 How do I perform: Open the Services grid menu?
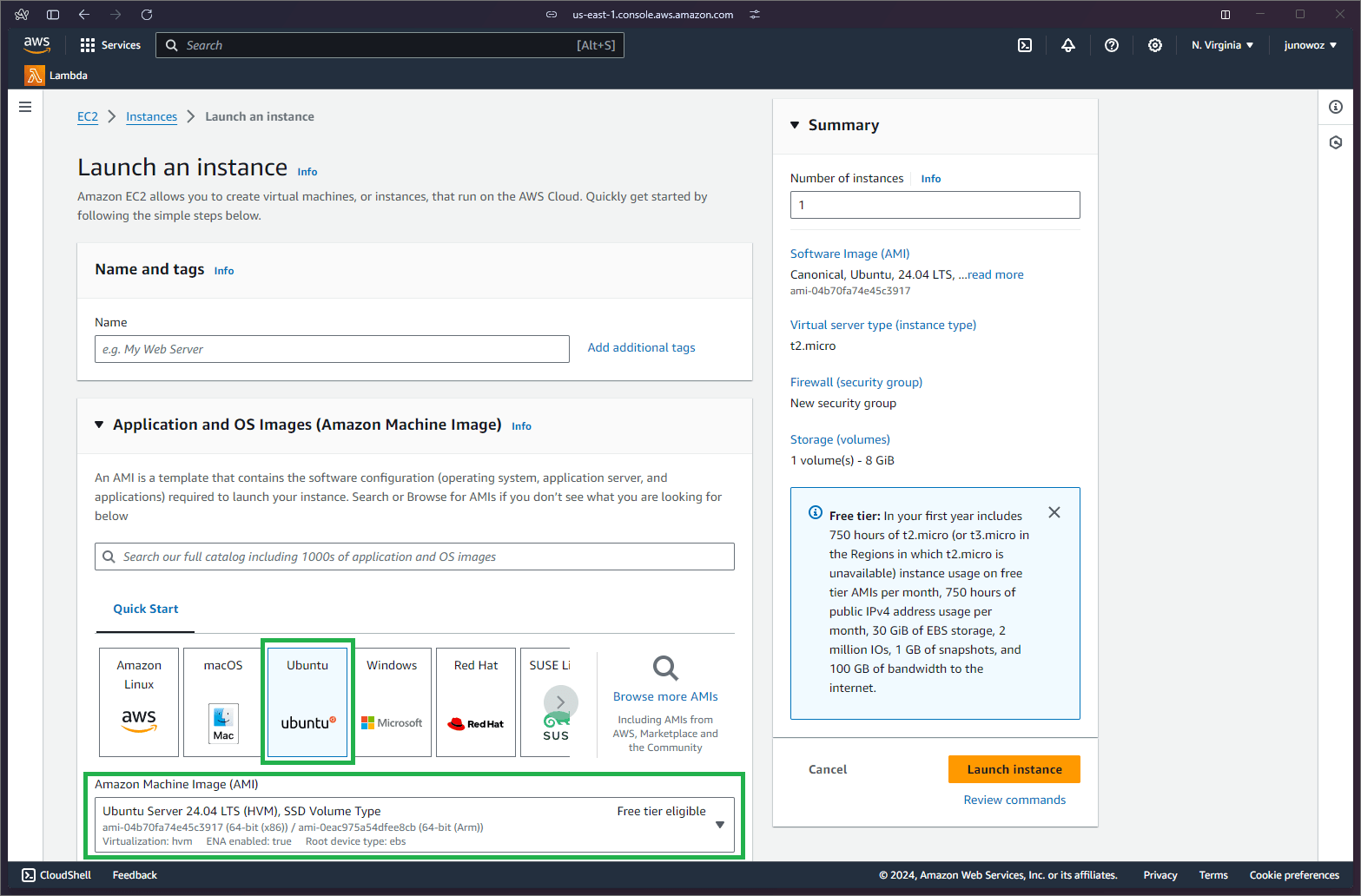click(109, 44)
